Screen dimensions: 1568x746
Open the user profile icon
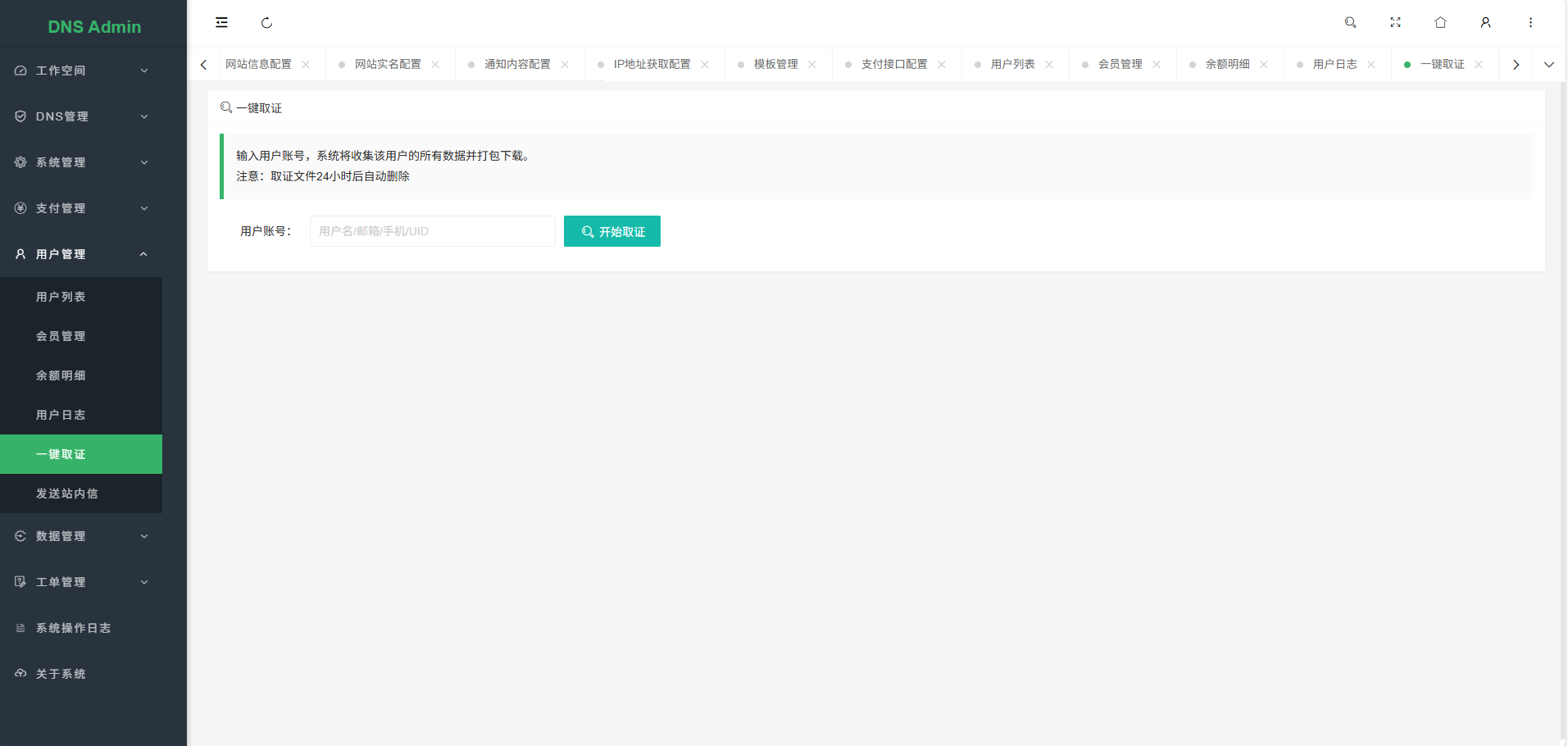1485,23
